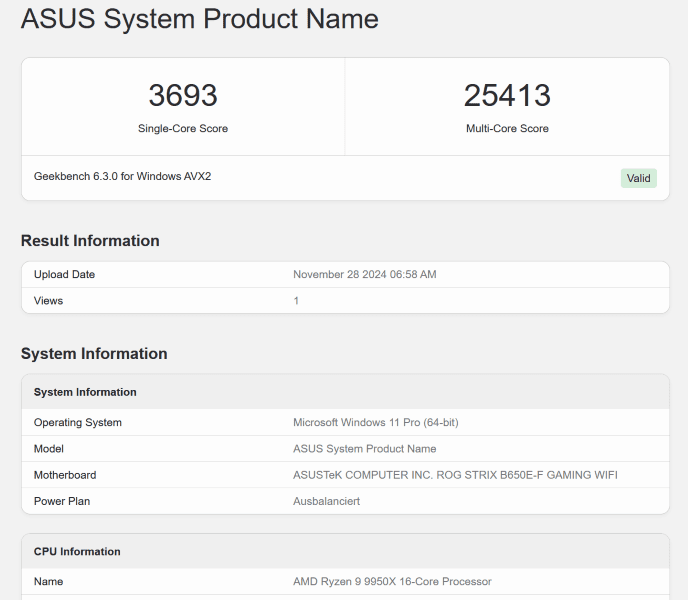This screenshot has height=600, width=688.
Task: Click the green Valid badge
Action: click(638, 178)
